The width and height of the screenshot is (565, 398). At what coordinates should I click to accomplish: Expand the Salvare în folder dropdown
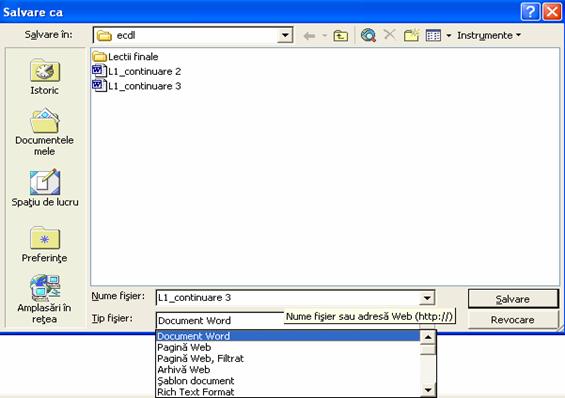(285, 35)
